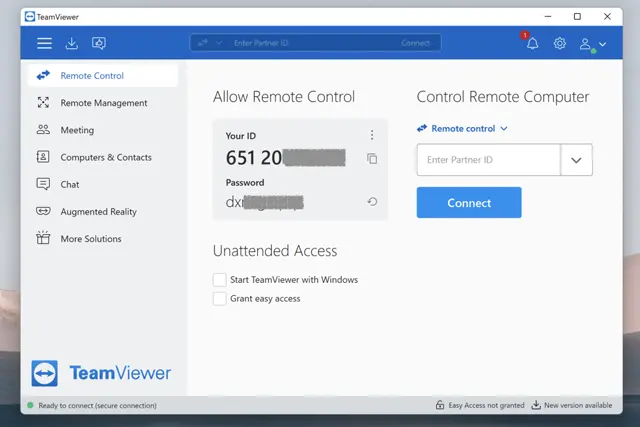640x427 pixels.
Task: Click the Remote Control arrows icon in the sidebar
Action: coord(43,75)
